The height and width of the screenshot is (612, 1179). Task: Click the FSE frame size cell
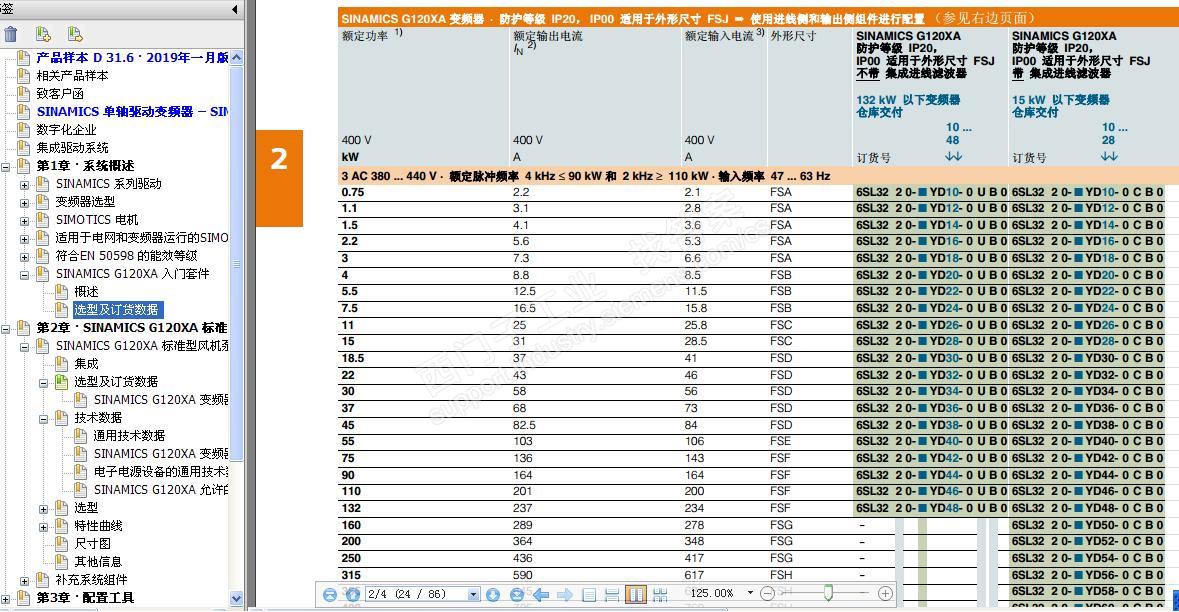coord(780,441)
